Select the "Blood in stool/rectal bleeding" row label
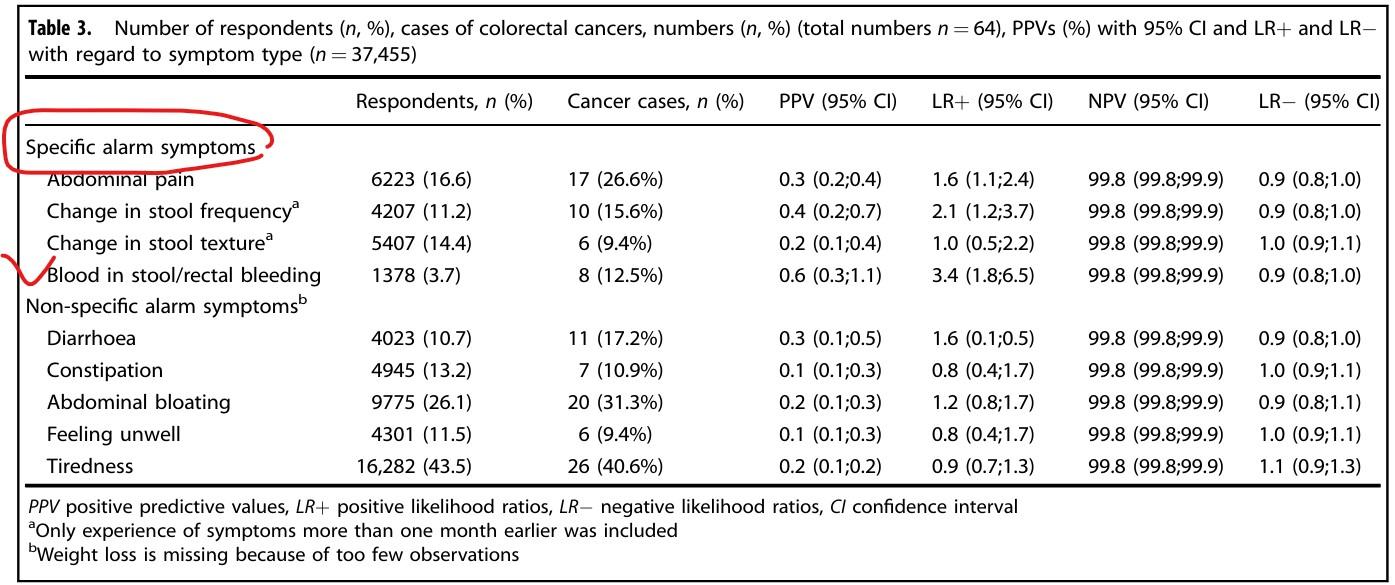This screenshot has height=585, width=1395. [x=184, y=275]
